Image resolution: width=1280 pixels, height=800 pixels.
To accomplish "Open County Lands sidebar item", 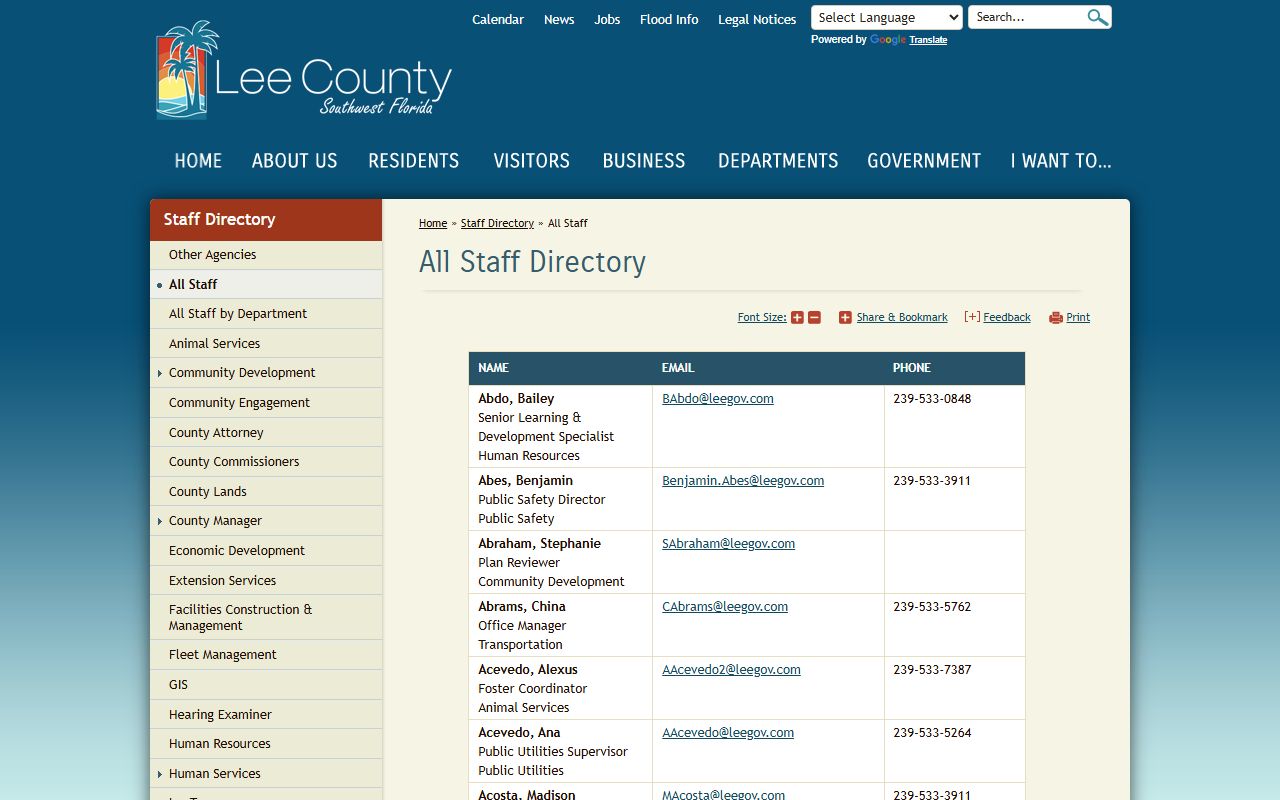I will pyautogui.click(x=266, y=491).
